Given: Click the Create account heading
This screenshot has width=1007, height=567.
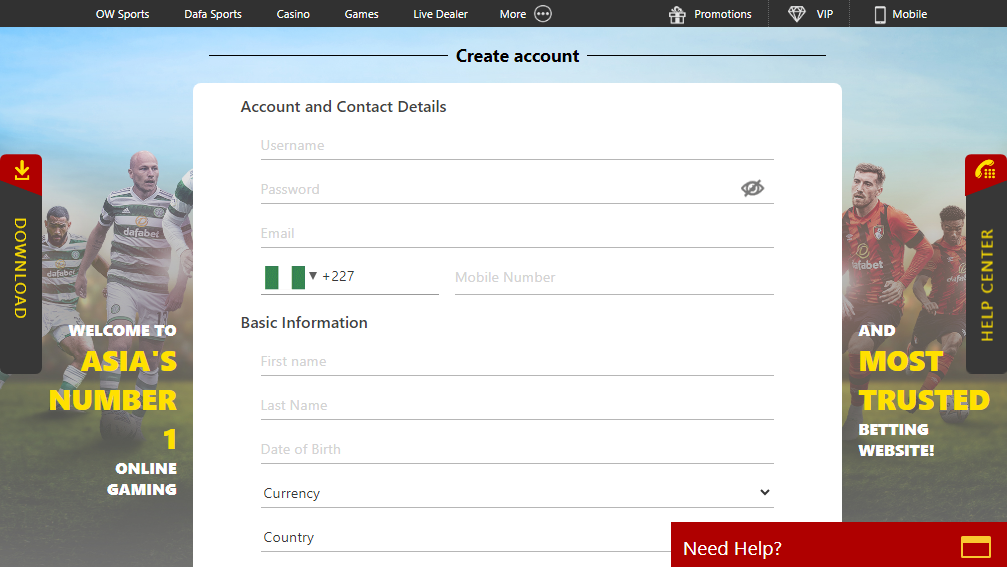Looking at the screenshot, I should point(517,56).
